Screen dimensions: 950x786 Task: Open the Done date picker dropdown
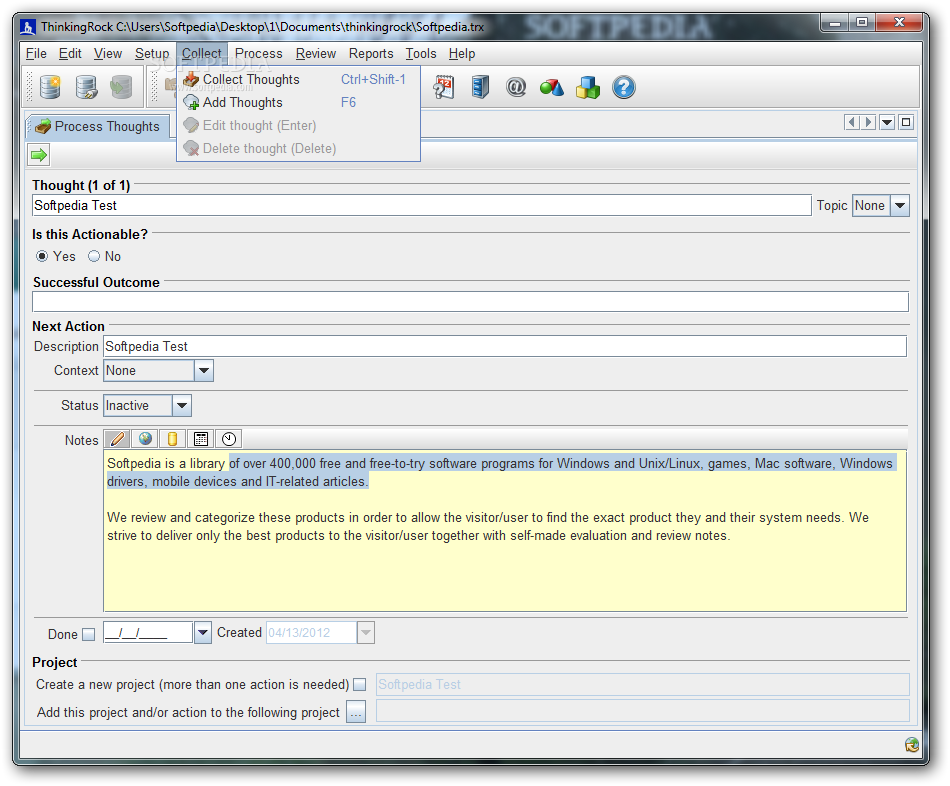point(202,633)
